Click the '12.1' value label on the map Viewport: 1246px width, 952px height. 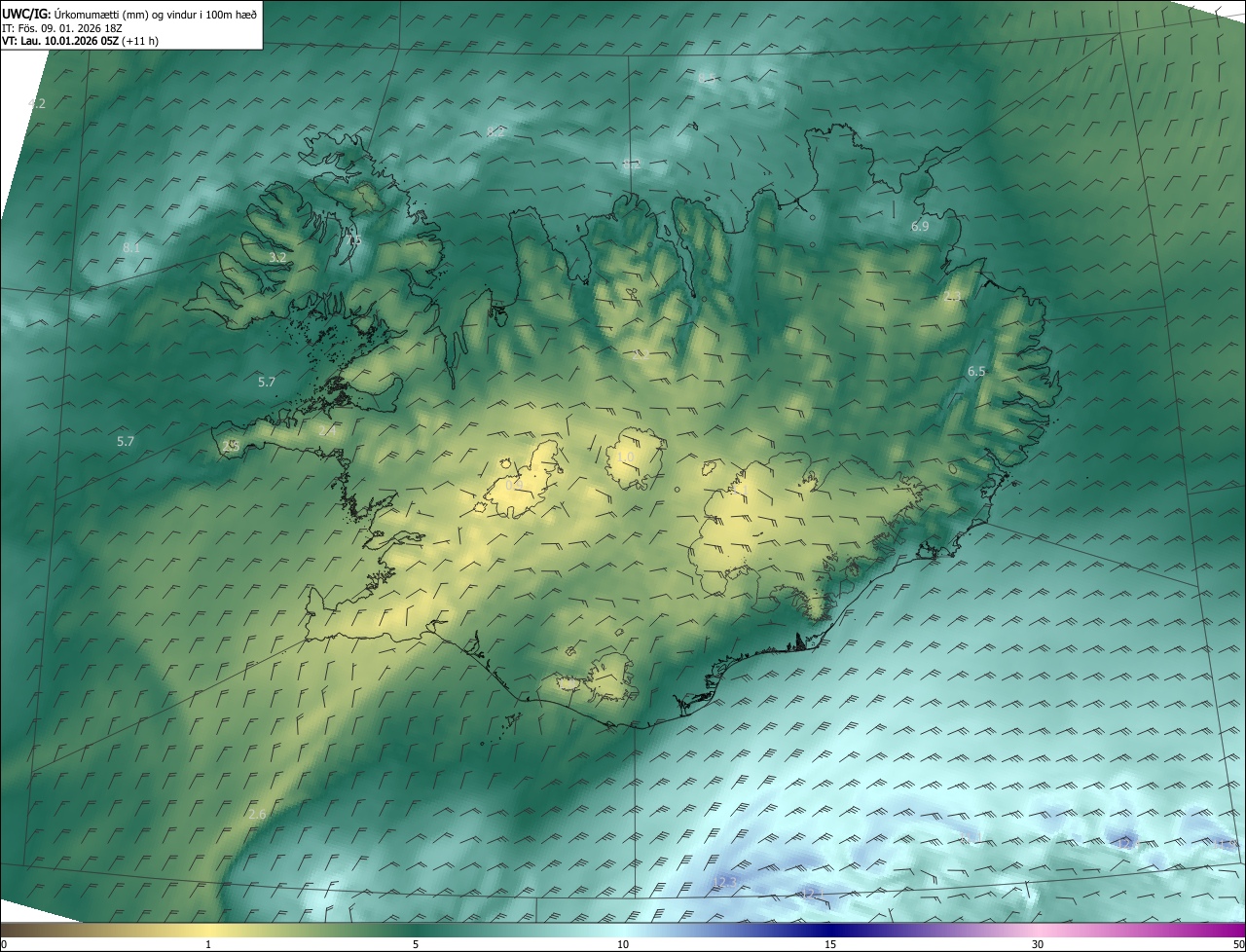(812, 893)
